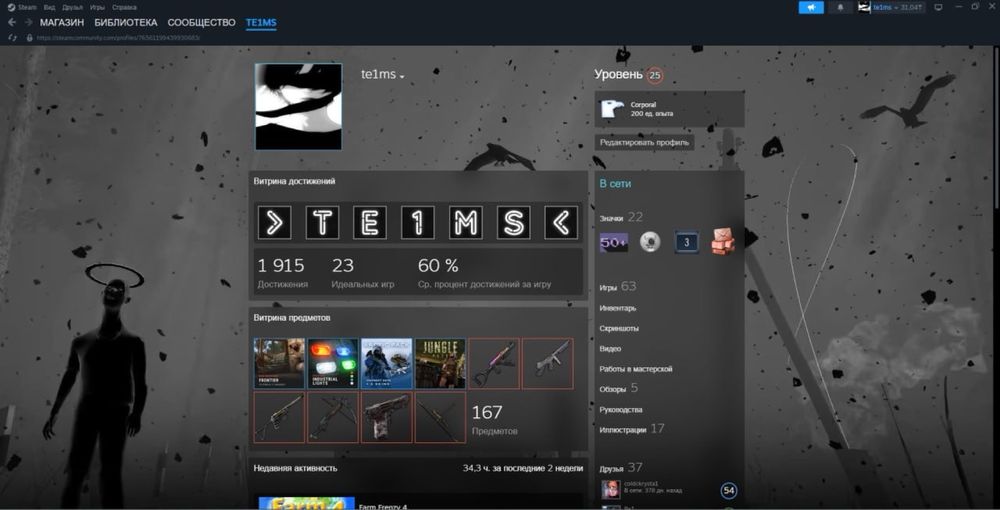
Task: Expand the te1ms account dropdown in top bar
Action: (x=898, y=8)
